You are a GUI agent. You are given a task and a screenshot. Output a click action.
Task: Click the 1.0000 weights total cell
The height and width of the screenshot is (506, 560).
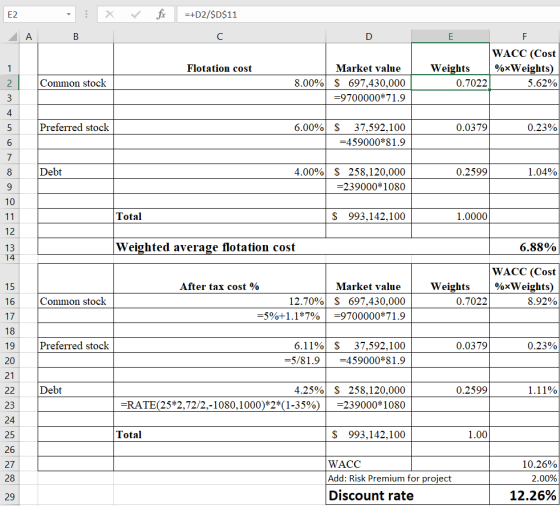450,216
